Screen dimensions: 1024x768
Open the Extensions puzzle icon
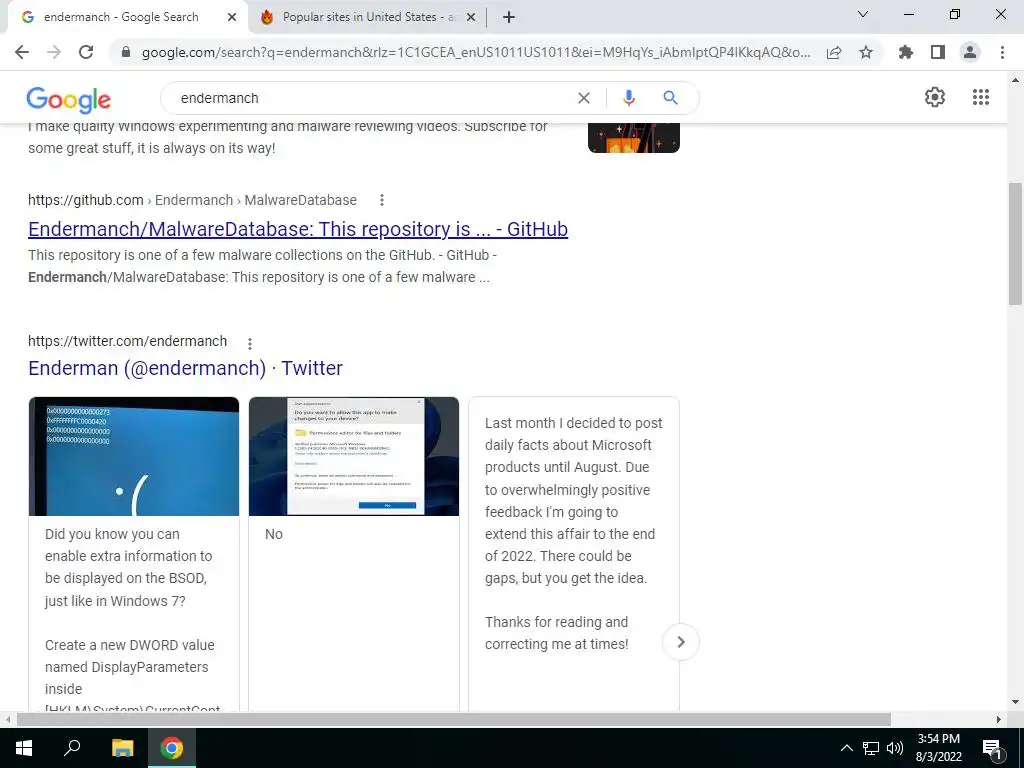click(906, 52)
